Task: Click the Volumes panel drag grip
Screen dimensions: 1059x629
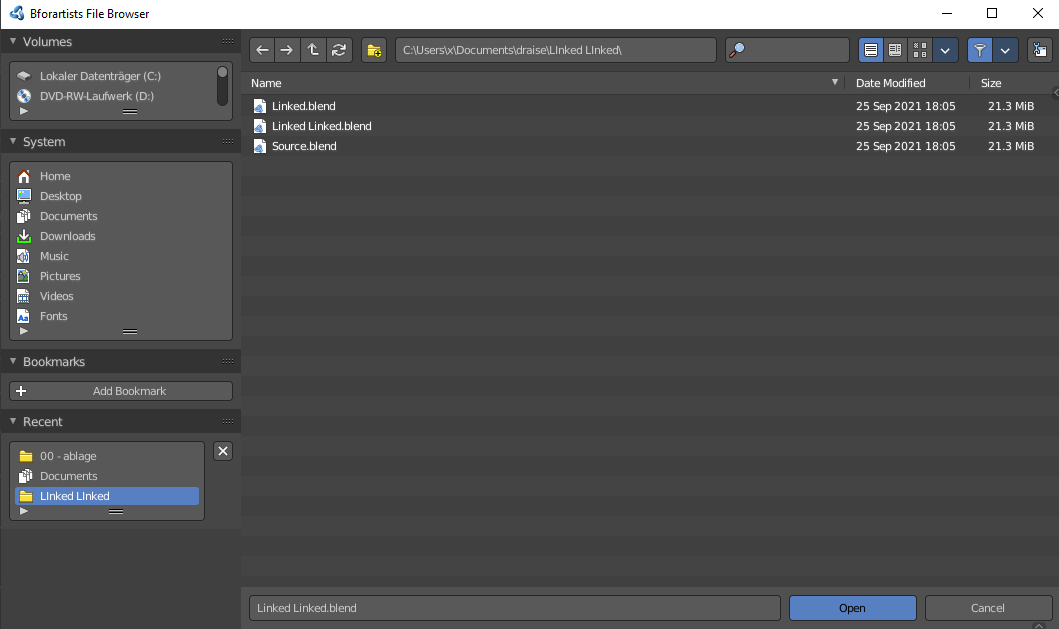Action: tap(228, 41)
